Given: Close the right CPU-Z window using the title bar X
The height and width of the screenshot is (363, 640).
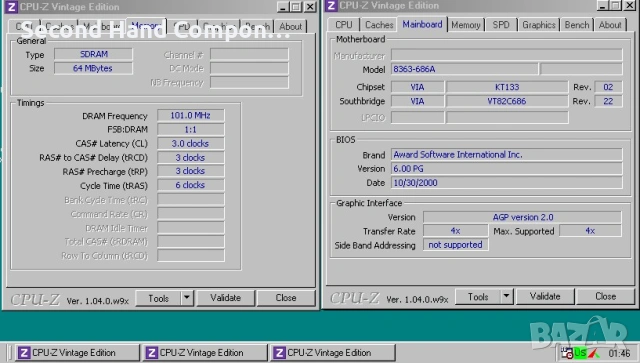Looking at the screenshot, I should 629,5.
